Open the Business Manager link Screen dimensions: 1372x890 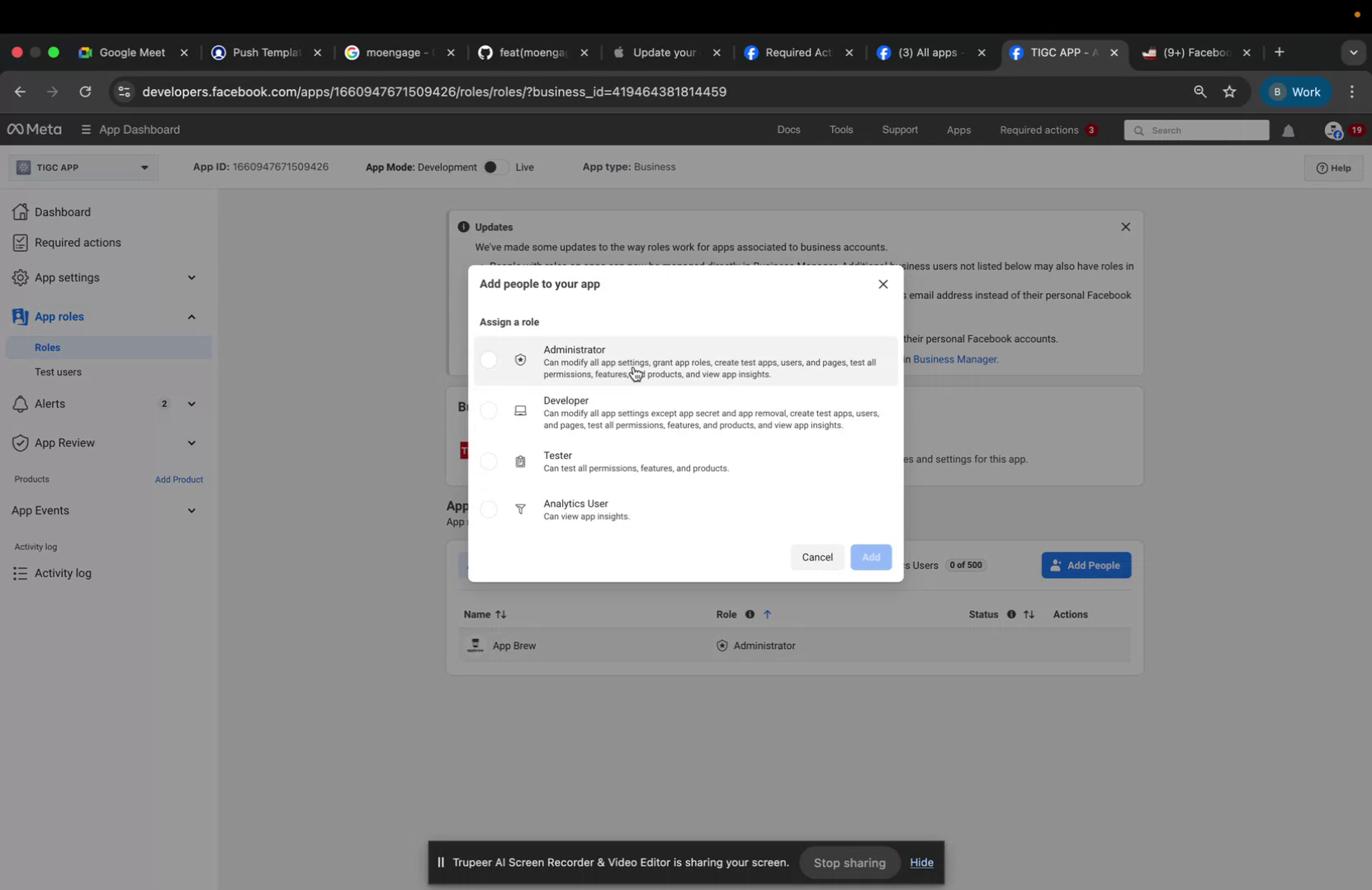pos(955,359)
